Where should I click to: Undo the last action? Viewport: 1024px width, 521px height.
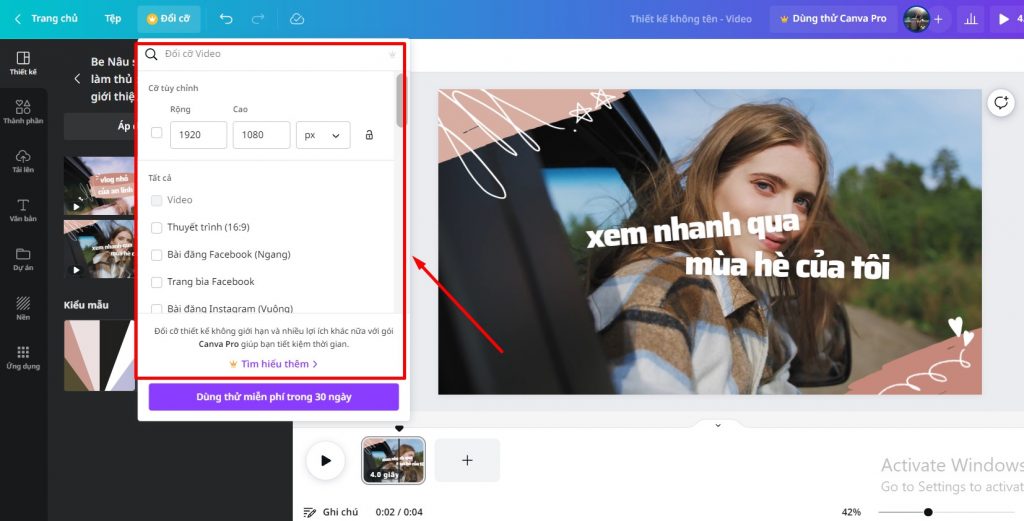click(226, 19)
